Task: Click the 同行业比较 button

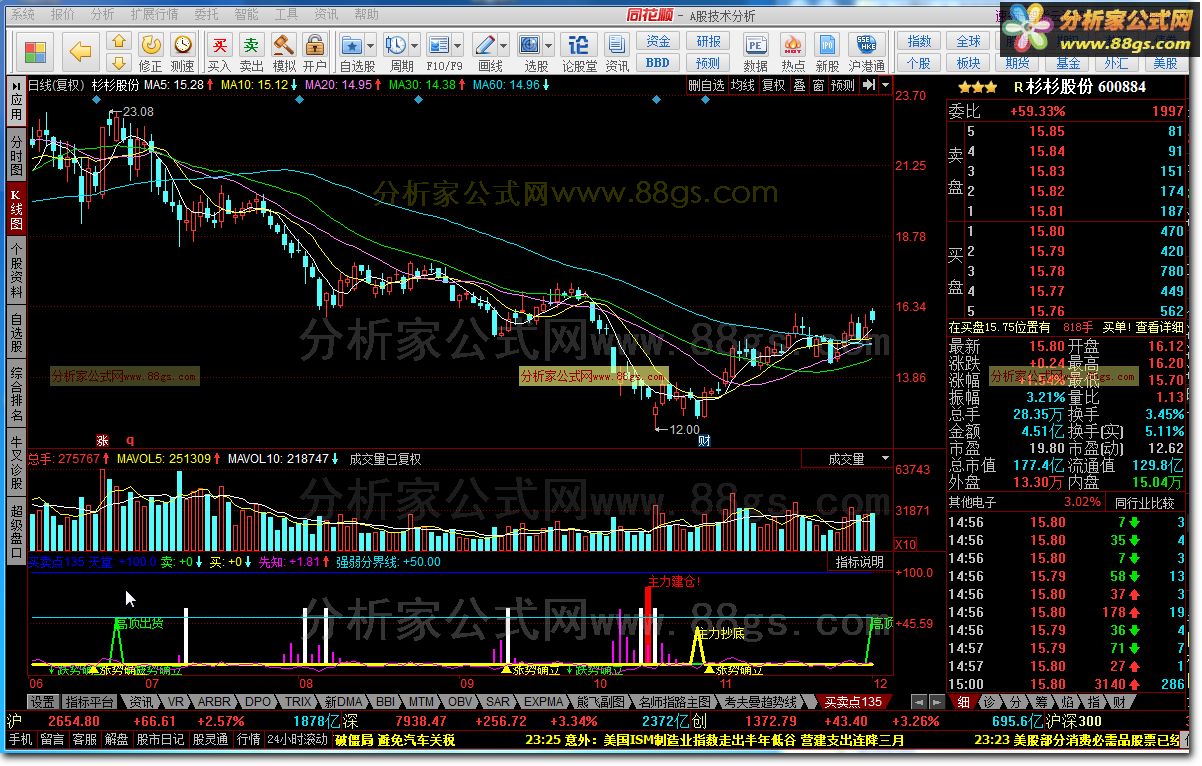Action: point(1145,502)
